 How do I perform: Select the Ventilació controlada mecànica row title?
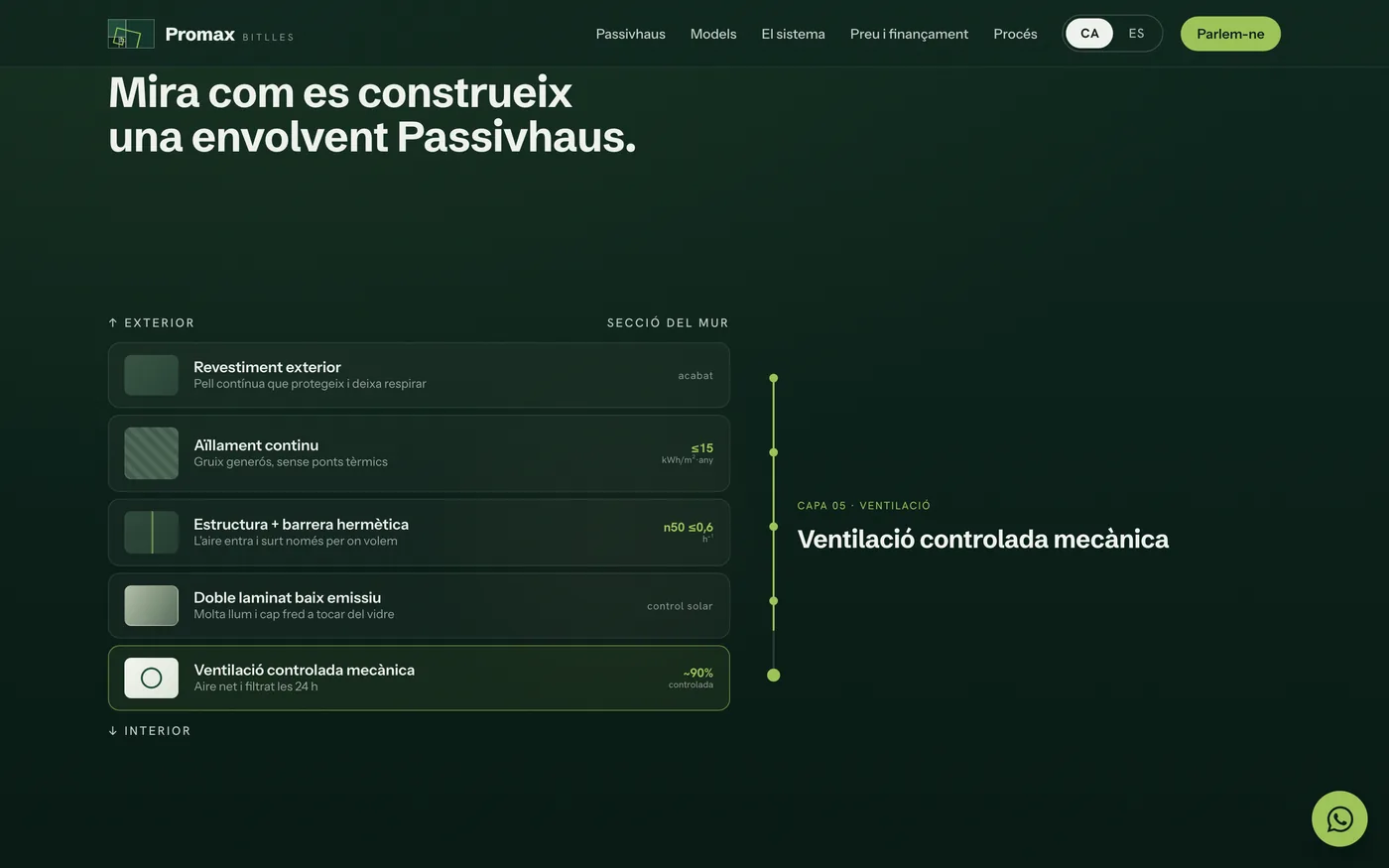(x=305, y=670)
